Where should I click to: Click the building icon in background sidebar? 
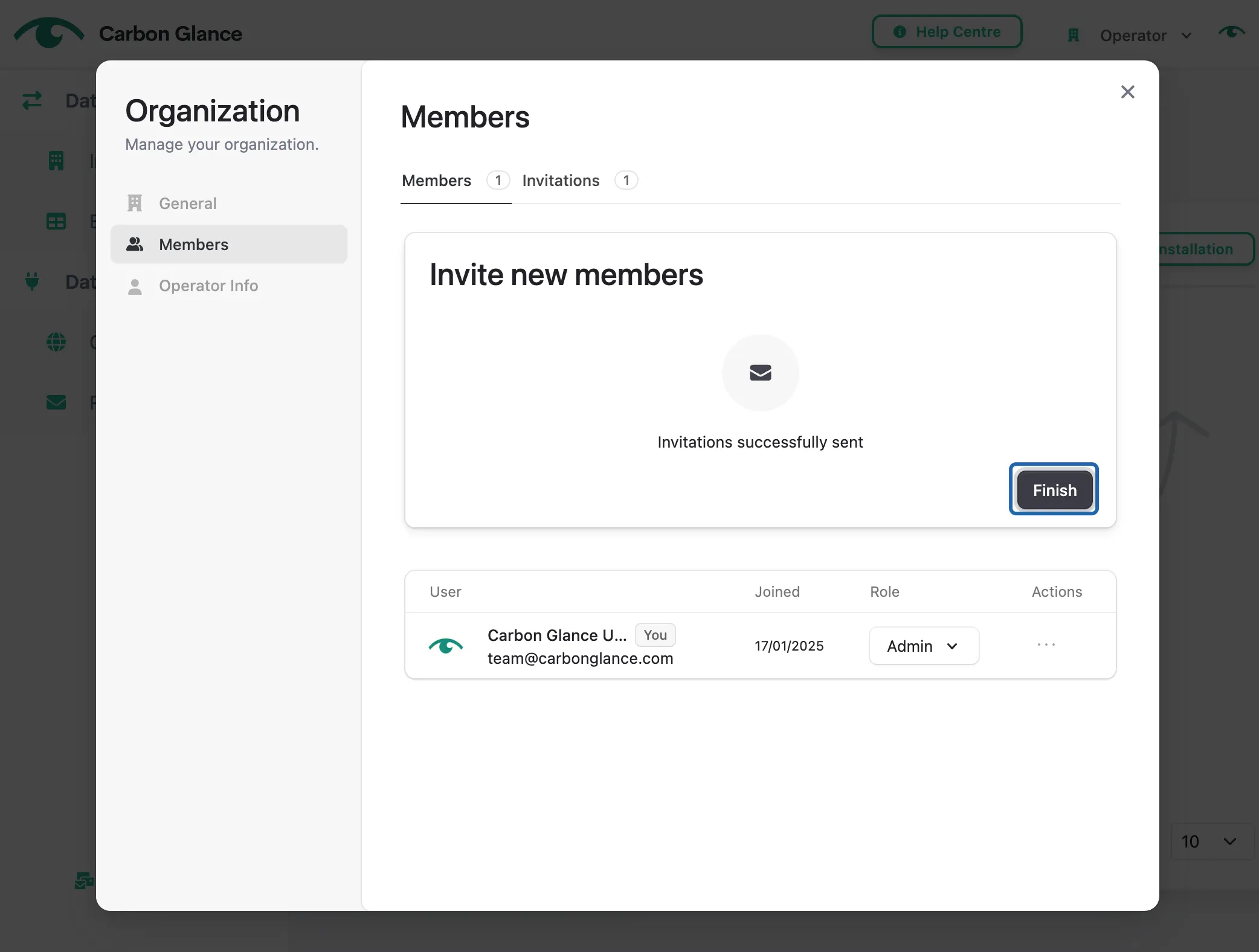click(56, 161)
